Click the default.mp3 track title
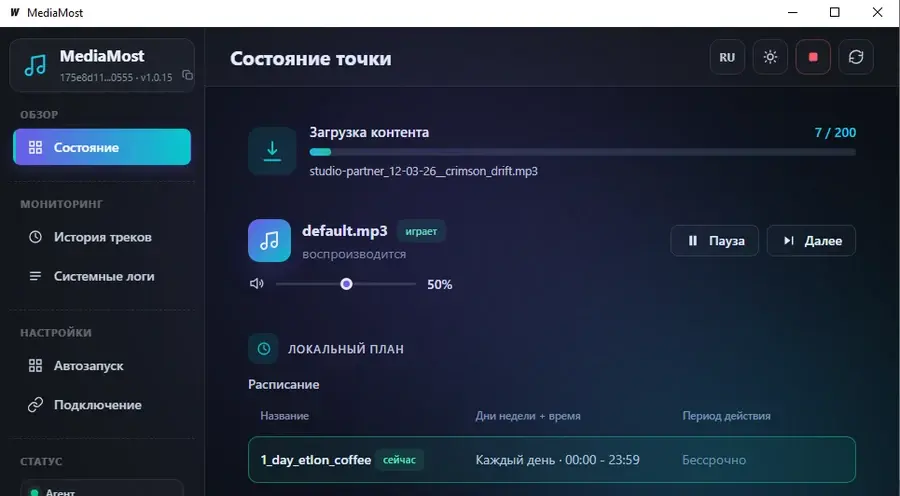The image size is (900, 496). 345,231
